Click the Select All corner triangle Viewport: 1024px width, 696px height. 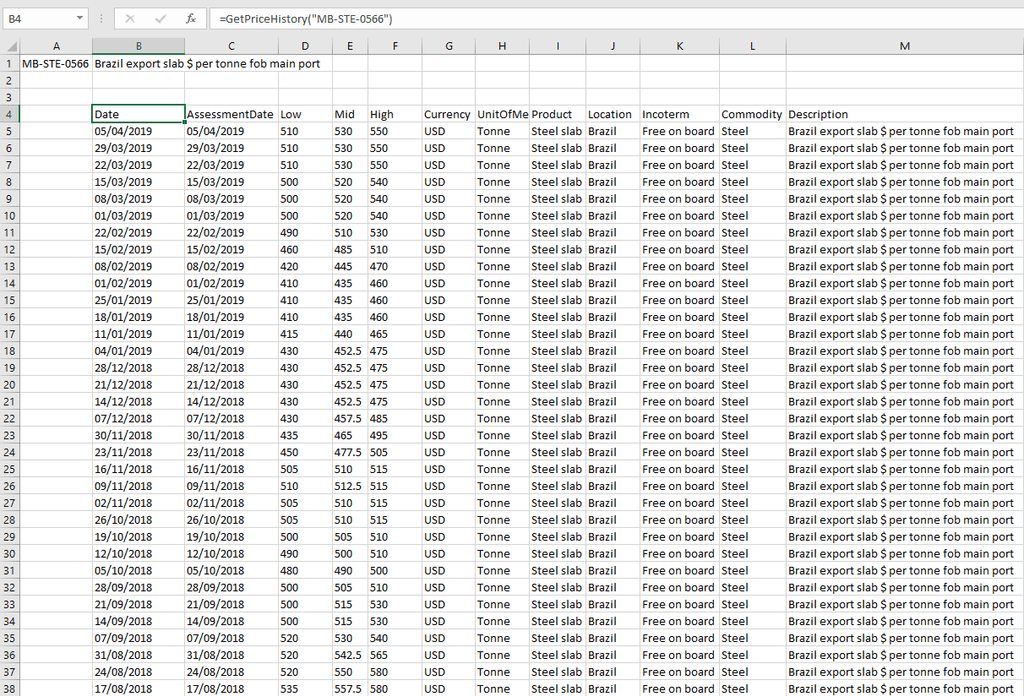(x=11, y=46)
